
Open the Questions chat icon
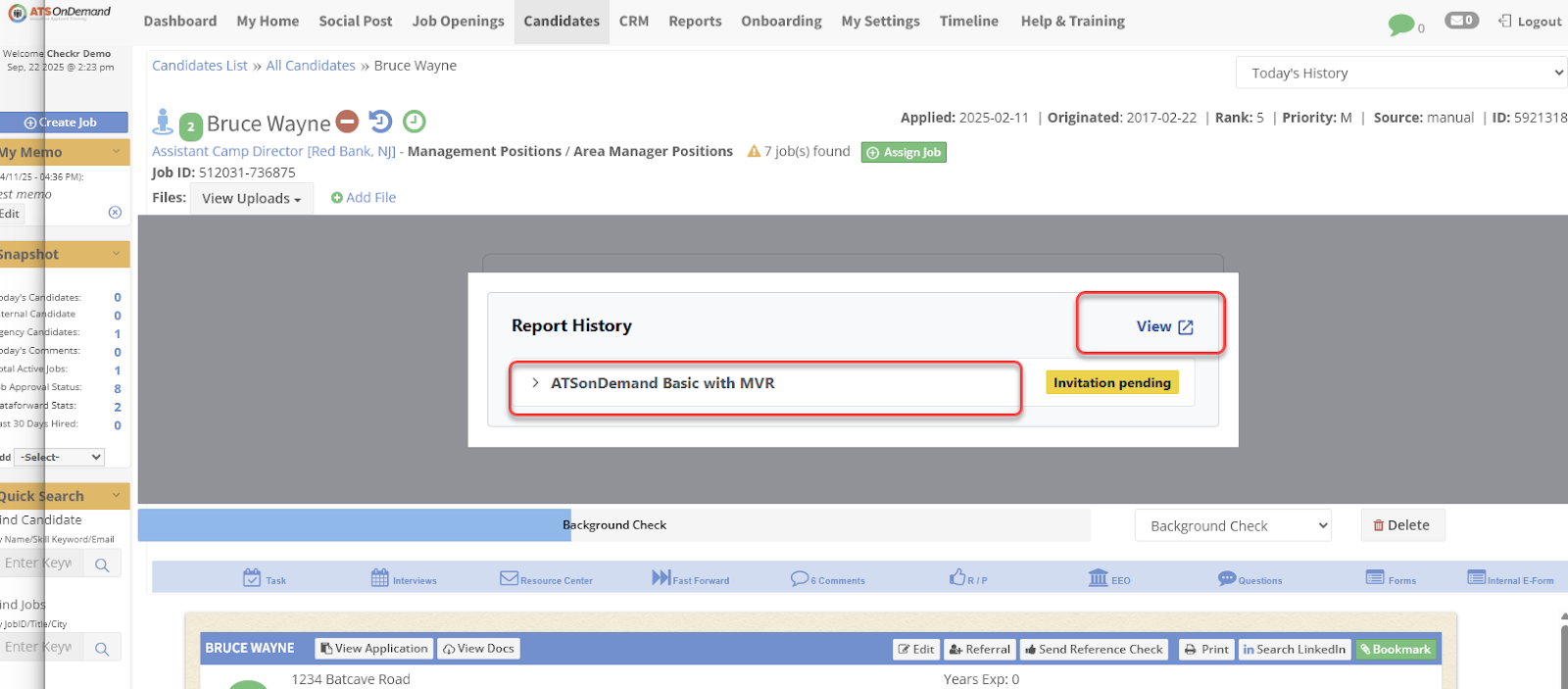coord(1227,578)
